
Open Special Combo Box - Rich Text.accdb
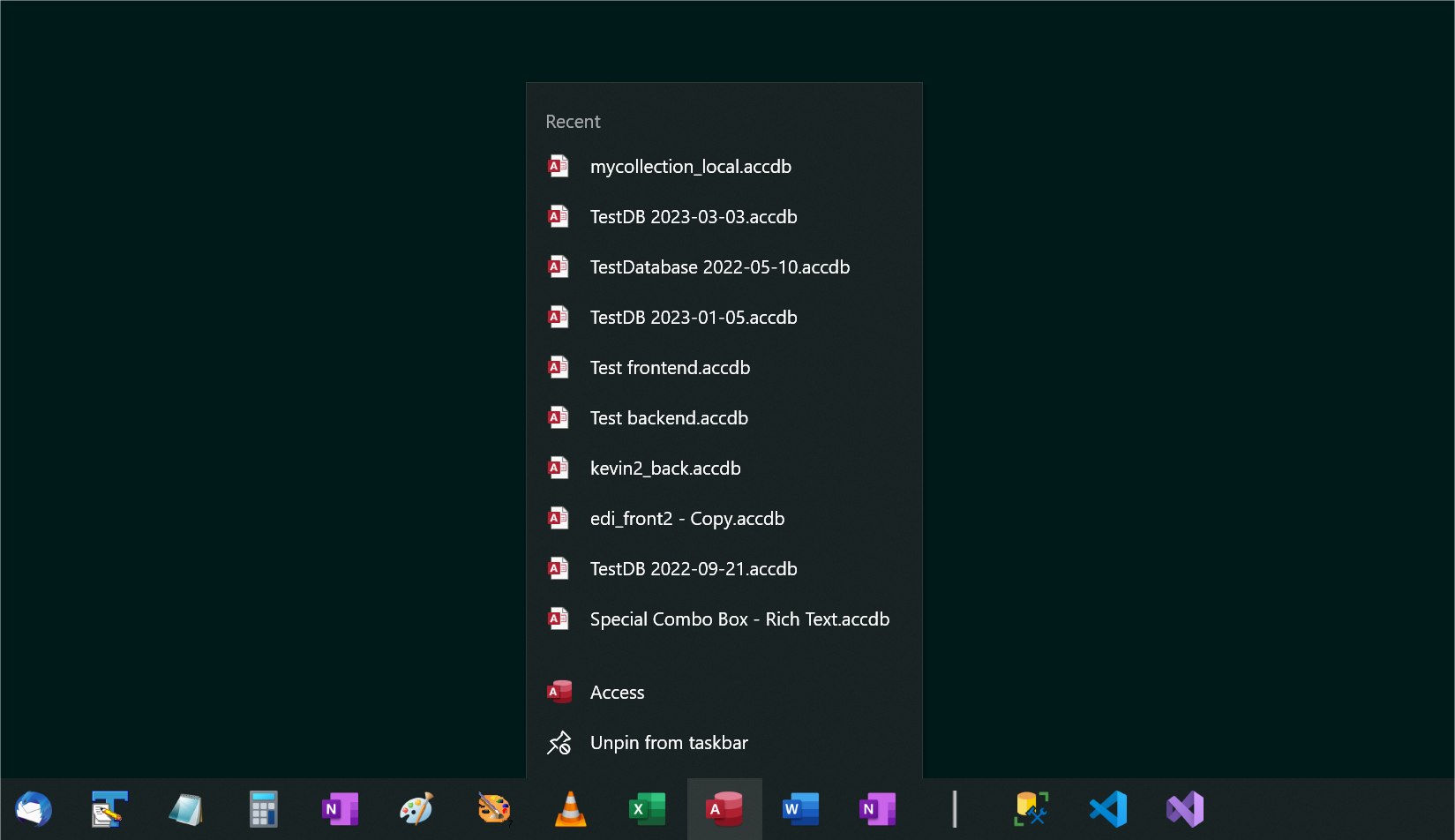[739, 619]
